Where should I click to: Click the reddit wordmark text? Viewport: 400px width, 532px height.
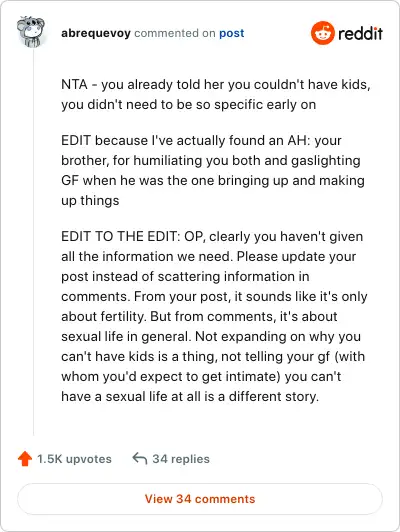[360, 33]
